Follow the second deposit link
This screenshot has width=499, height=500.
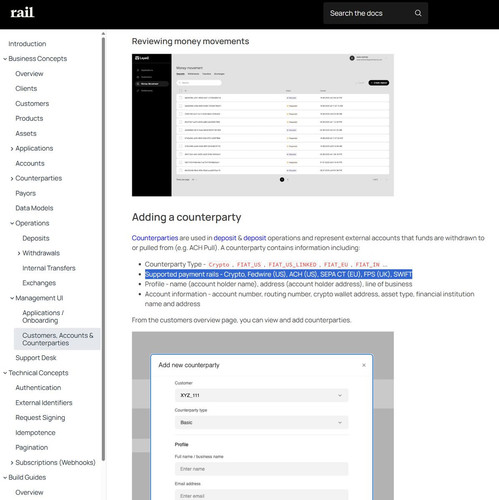255,238
